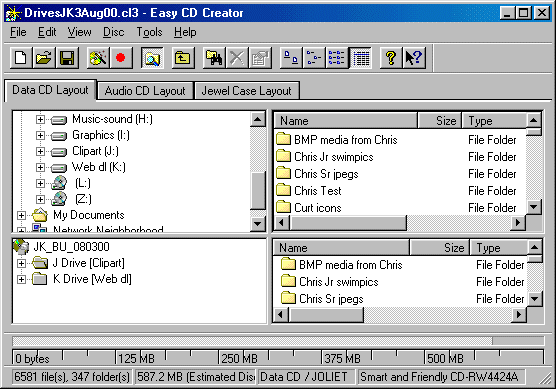Switch to Large icons view

[x=291, y=58]
